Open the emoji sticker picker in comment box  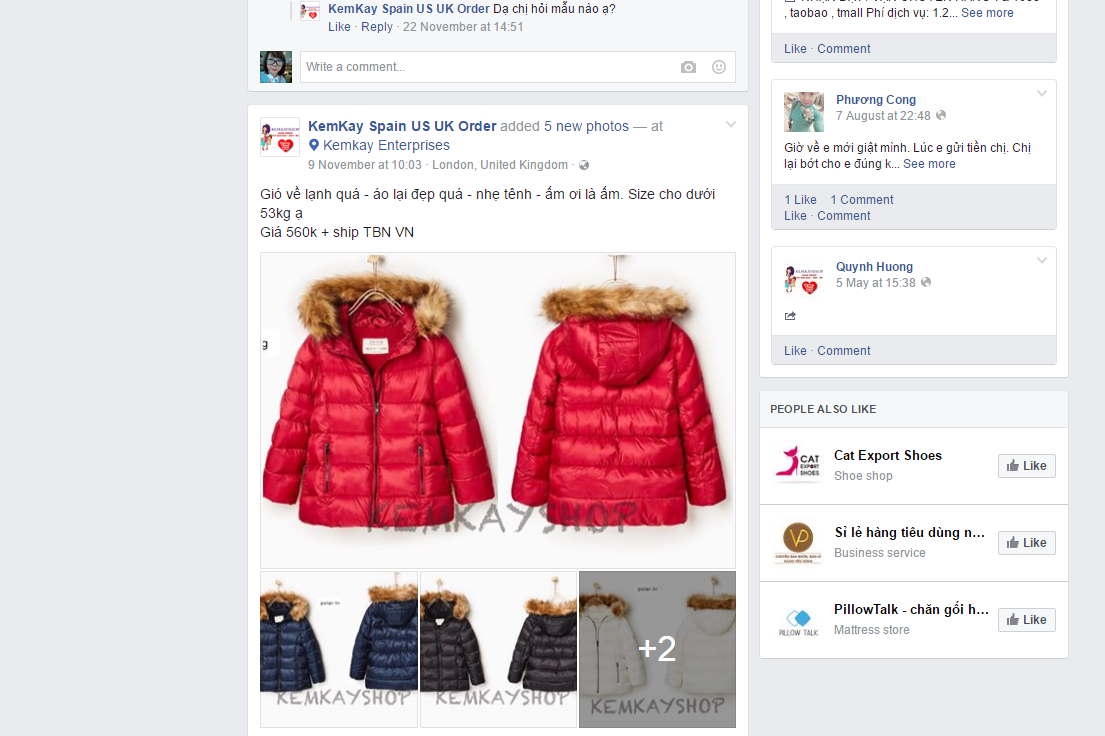pyautogui.click(x=718, y=67)
